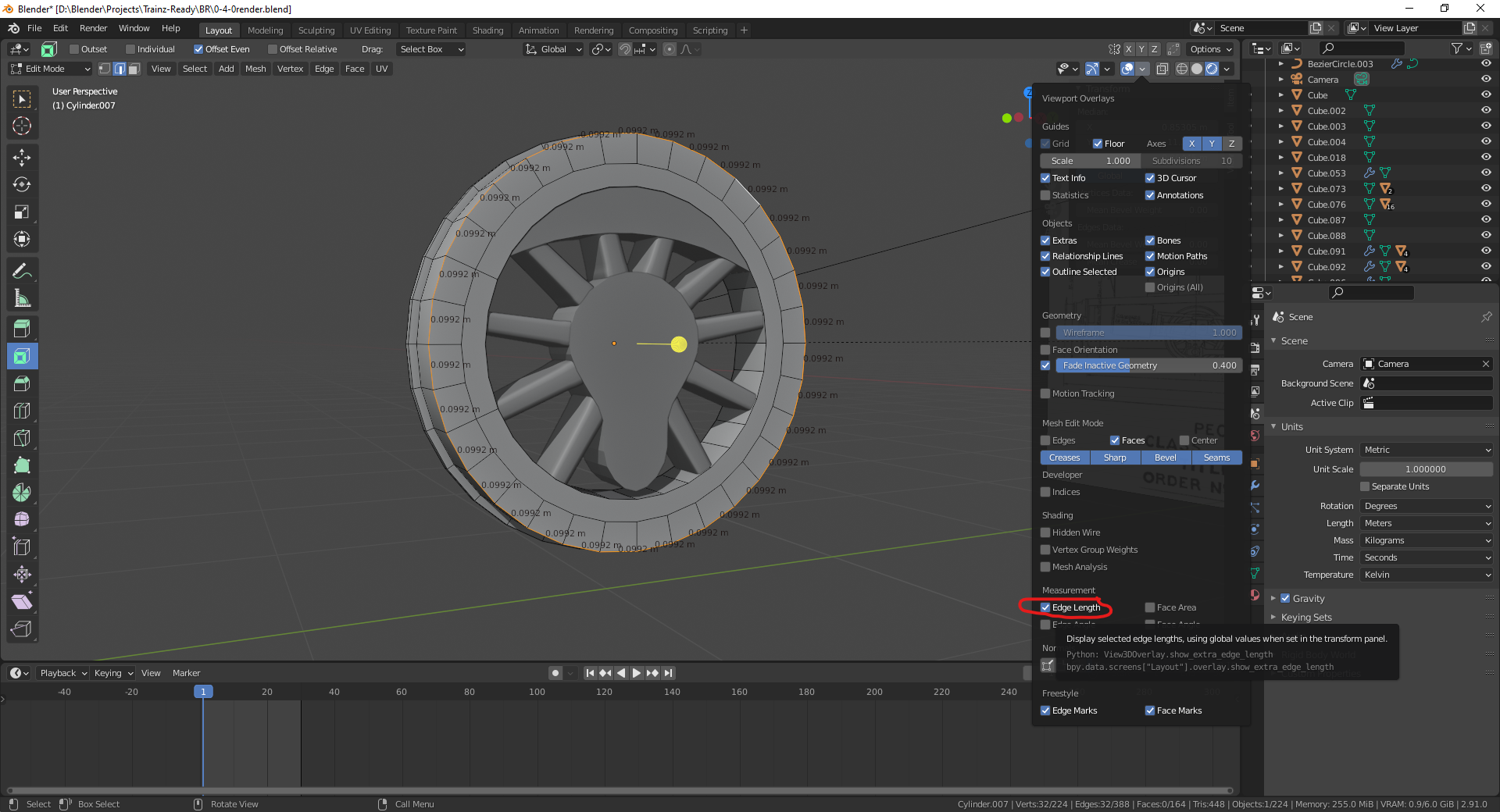Switch to edge select mode

(120, 69)
